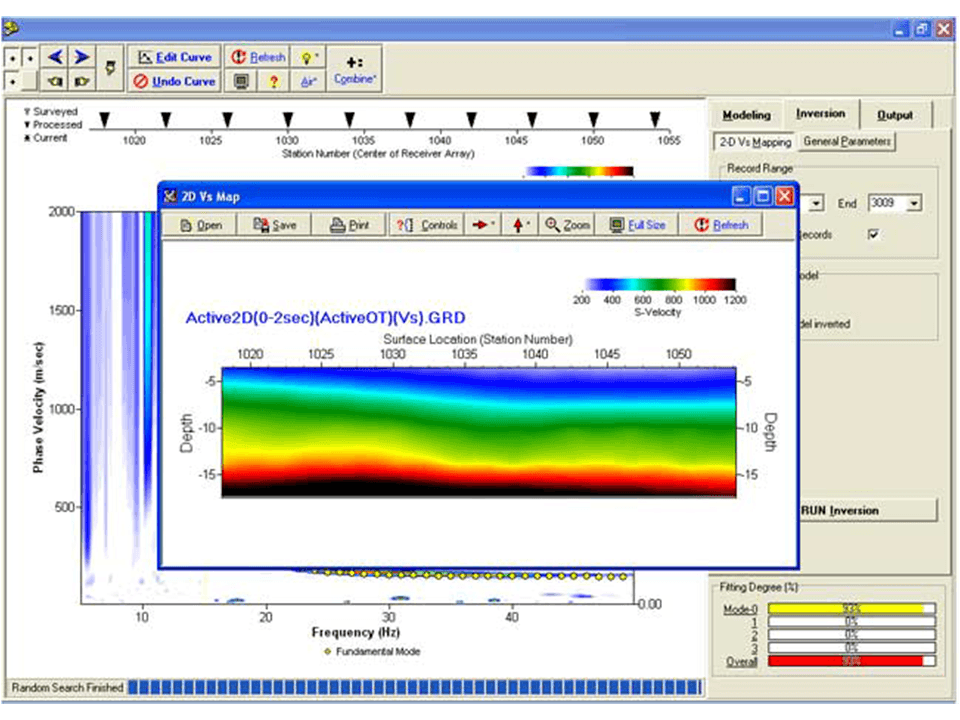Select the General Parameters sub-tab
This screenshot has height=720, width=960.
847,141
